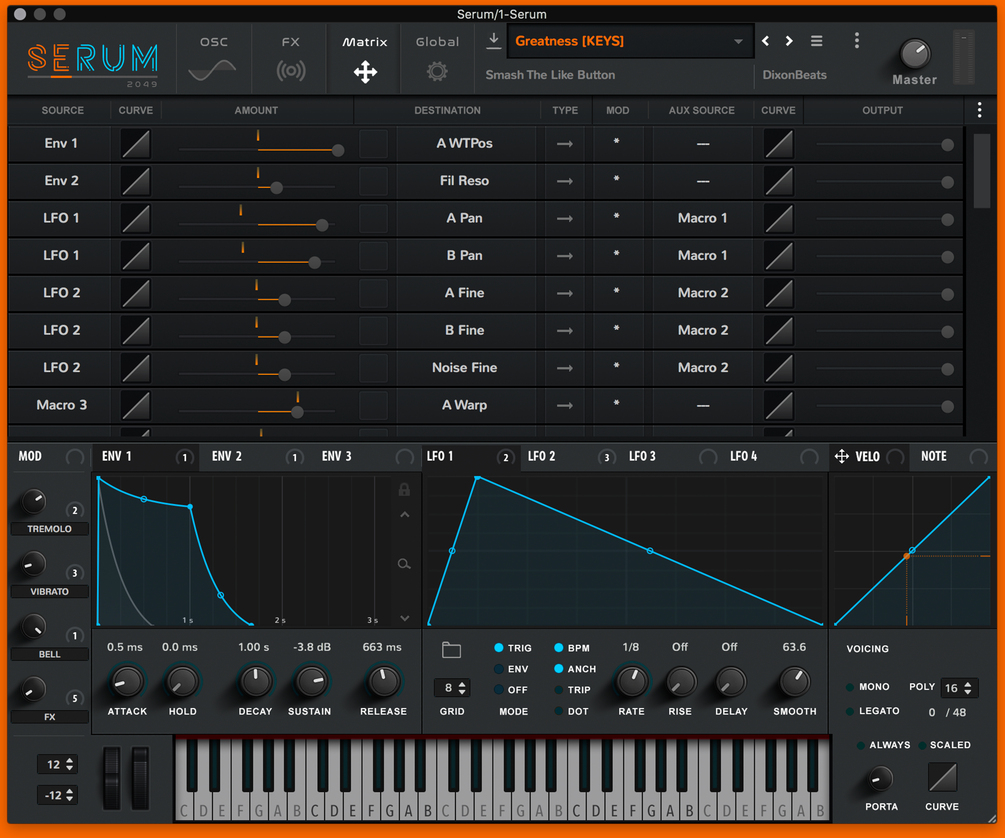Click the envelope zoom magnifier icon
This screenshot has height=838, width=1005.
pos(404,564)
